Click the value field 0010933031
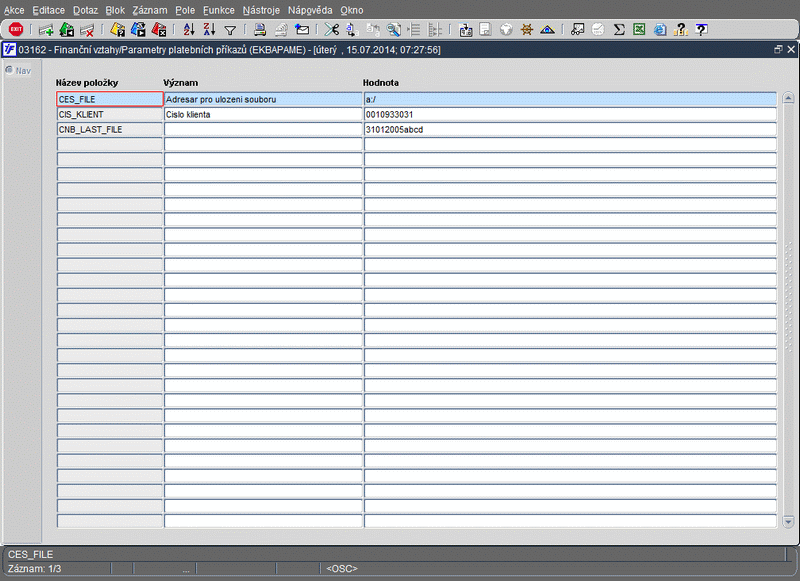 point(570,114)
